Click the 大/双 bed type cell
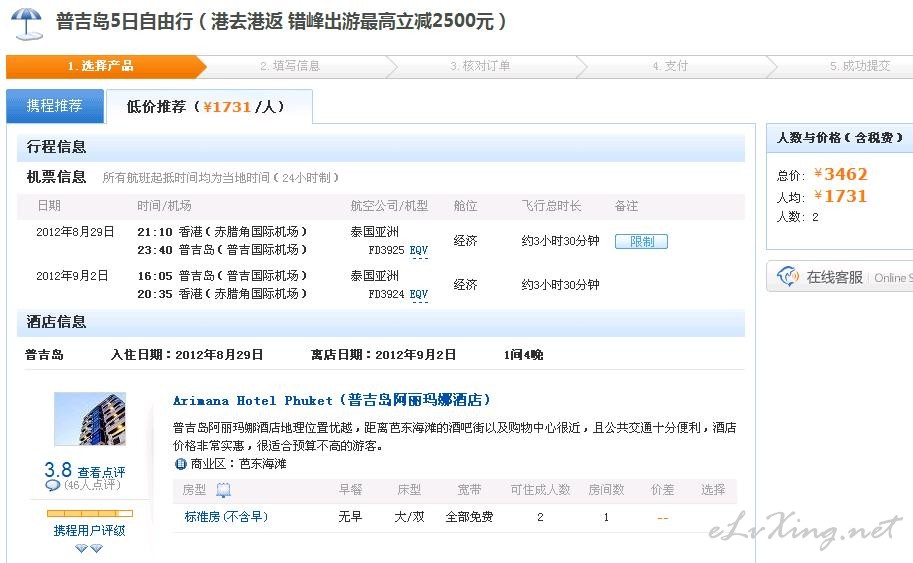The image size is (913, 563). tap(409, 517)
